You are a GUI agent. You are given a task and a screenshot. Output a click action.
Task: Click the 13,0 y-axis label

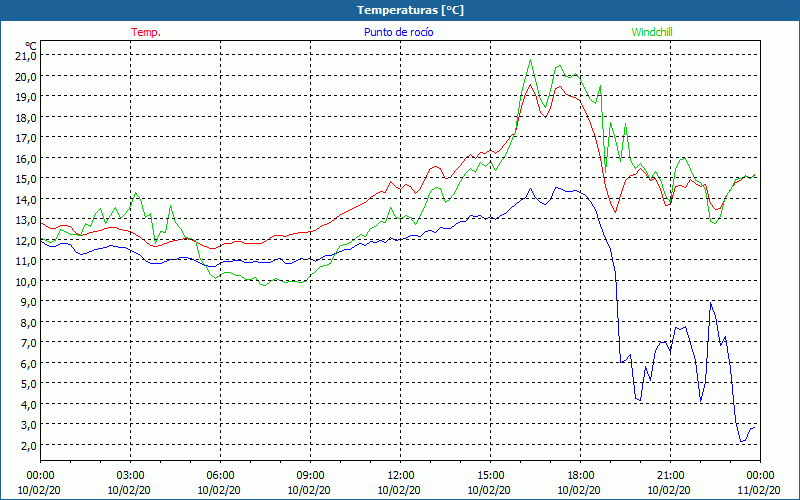point(26,220)
